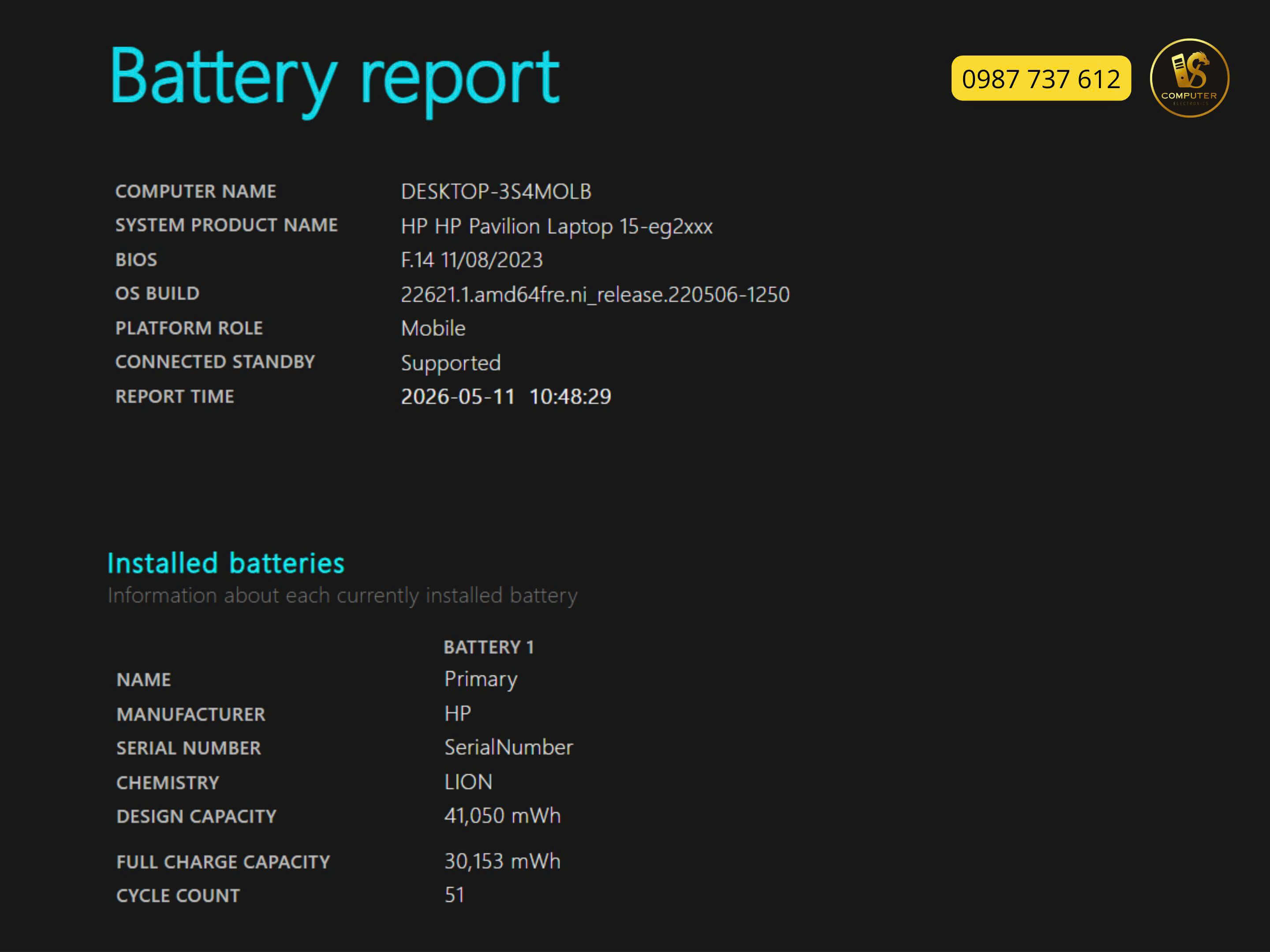Select the 41,050 mWh design capacity

(502, 816)
